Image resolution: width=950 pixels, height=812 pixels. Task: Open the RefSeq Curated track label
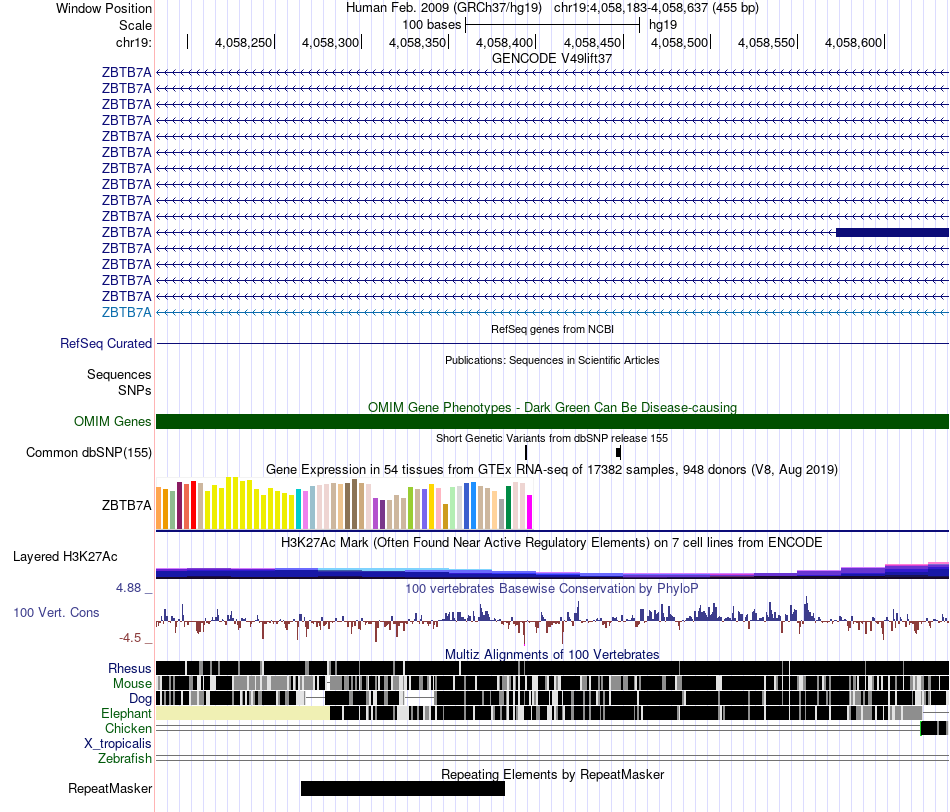pyautogui.click(x=106, y=344)
